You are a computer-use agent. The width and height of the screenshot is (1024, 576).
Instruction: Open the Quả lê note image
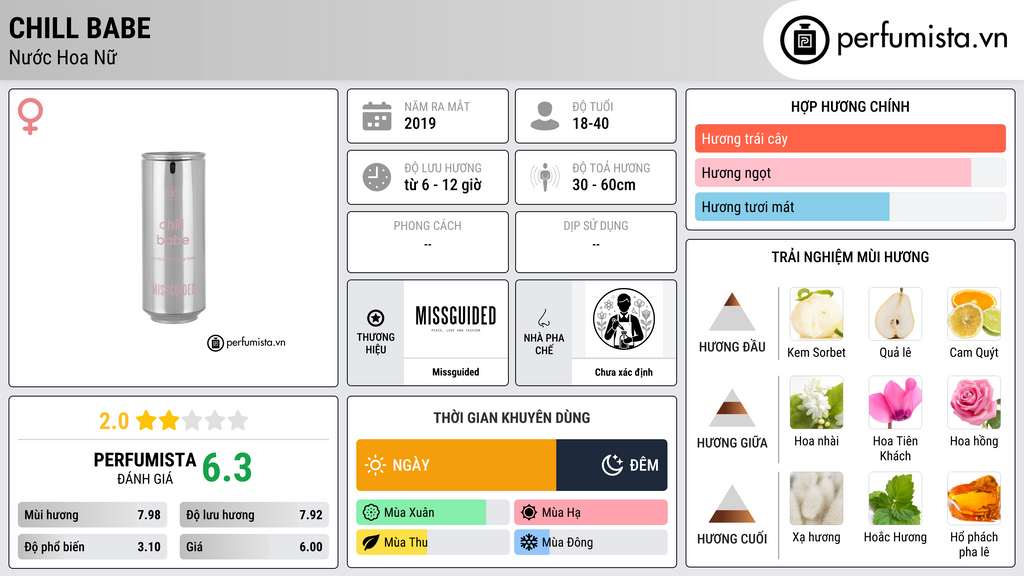895,313
